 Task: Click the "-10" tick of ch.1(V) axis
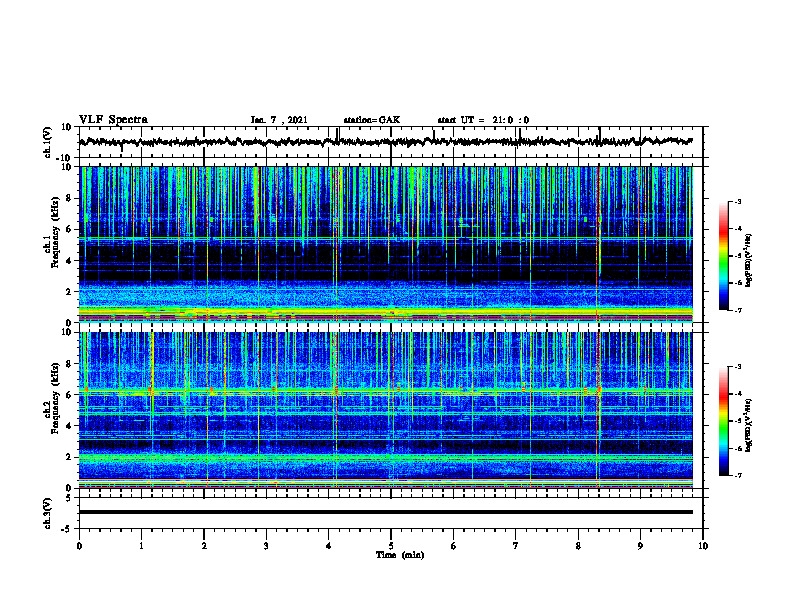(x=65, y=158)
